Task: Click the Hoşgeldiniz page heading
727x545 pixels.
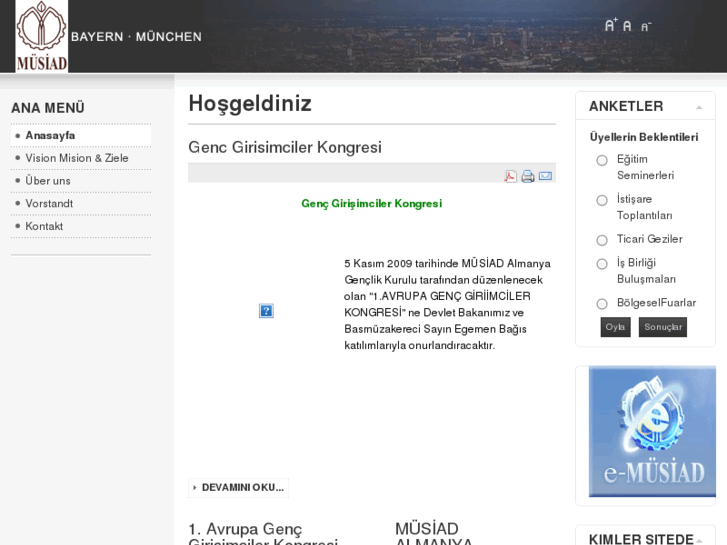Action: [x=250, y=103]
